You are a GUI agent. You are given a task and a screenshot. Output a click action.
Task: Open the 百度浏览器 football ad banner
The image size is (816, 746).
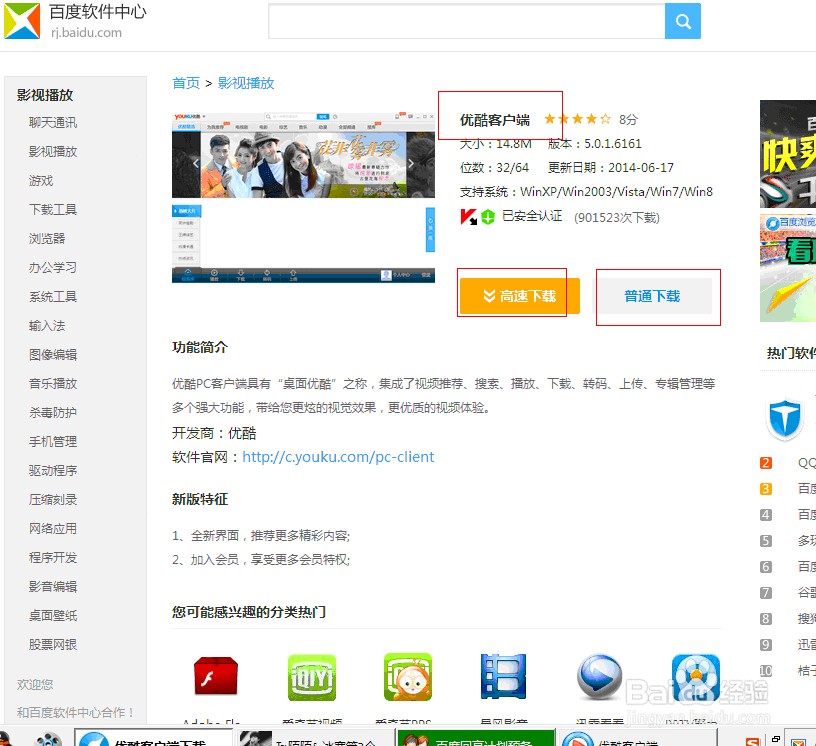tap(788, 269)
